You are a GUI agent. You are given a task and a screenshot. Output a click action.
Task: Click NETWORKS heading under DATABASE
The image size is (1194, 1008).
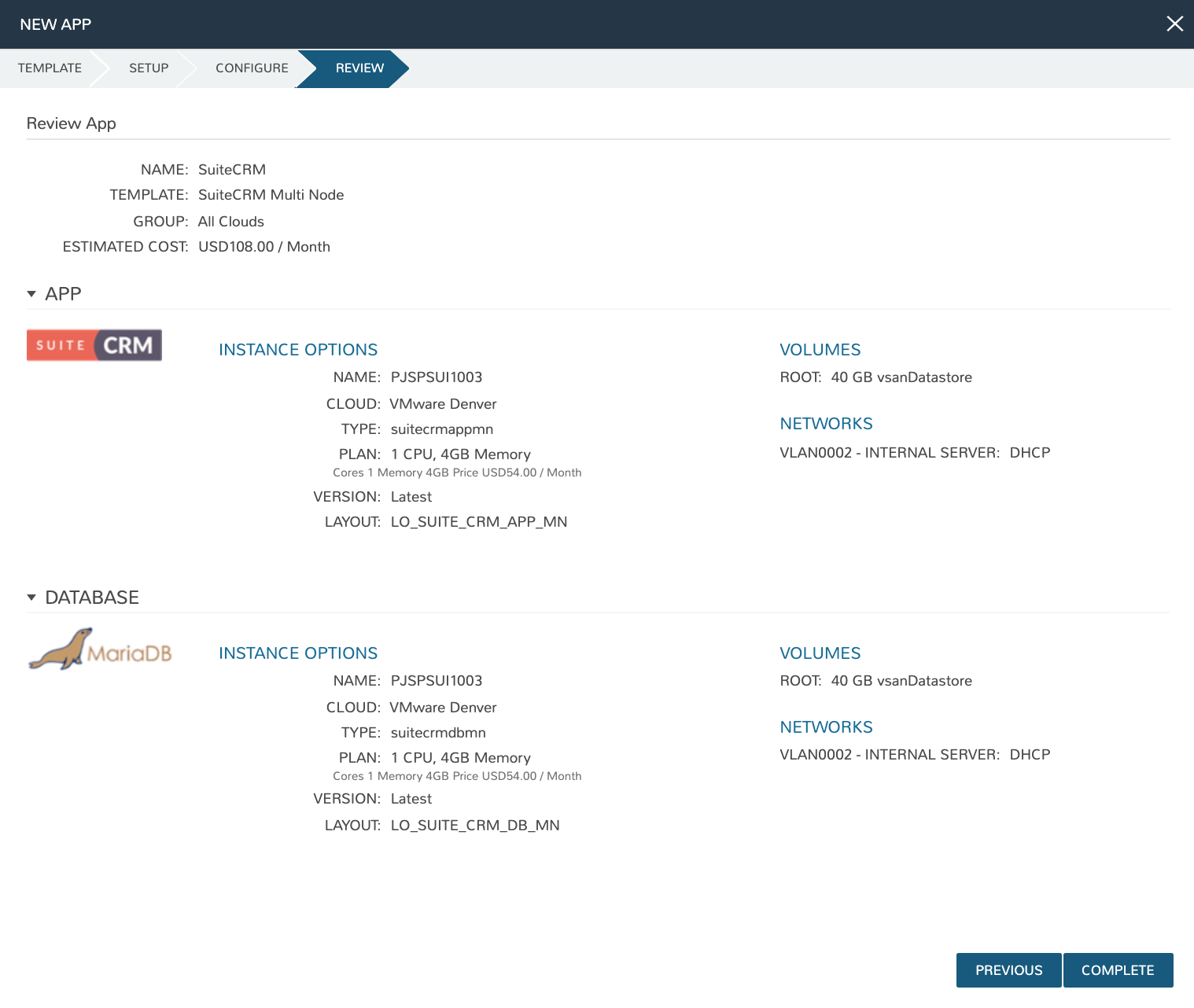(x=826, y=727)
